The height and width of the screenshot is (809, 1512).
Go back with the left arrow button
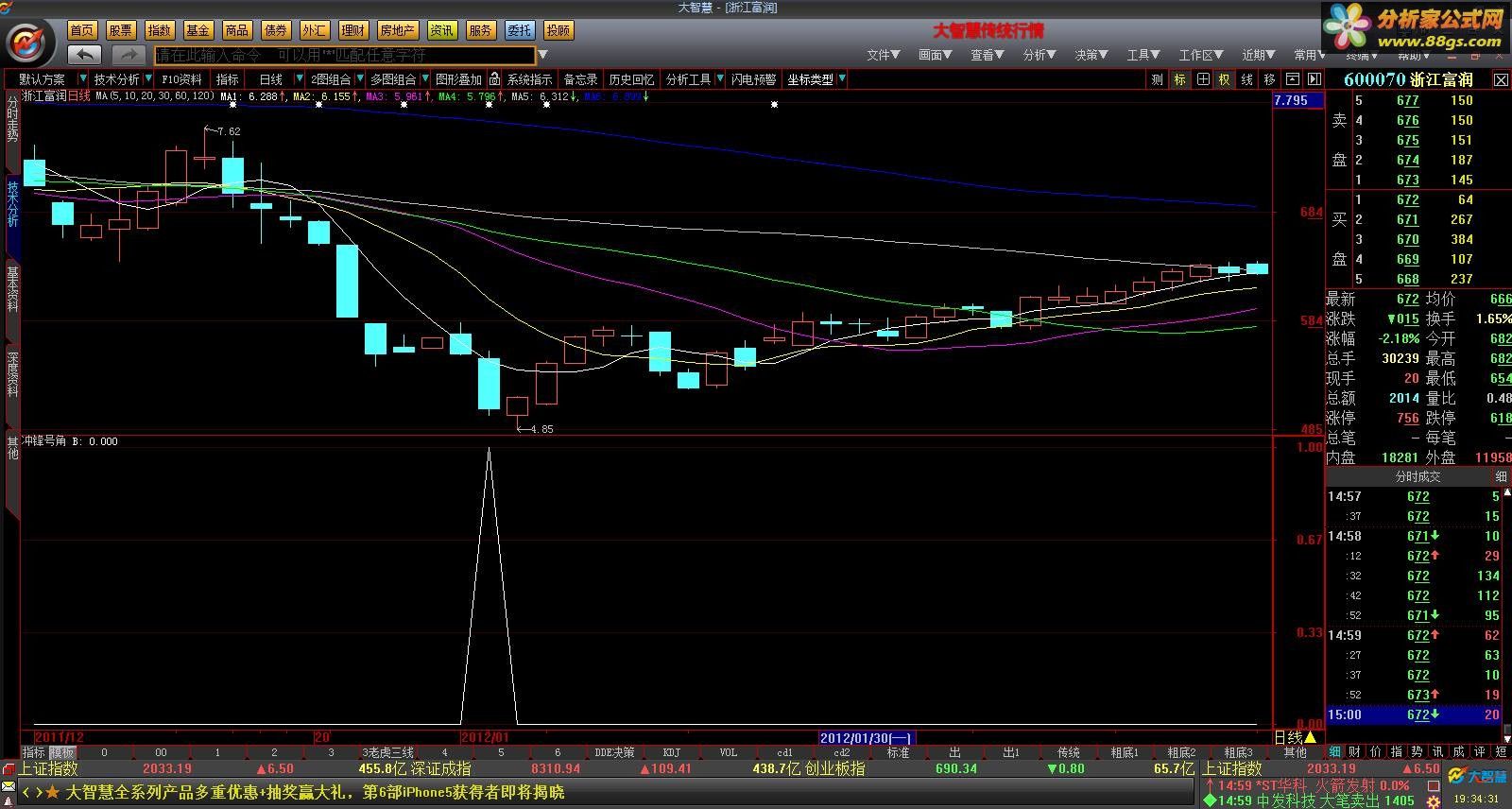click(85, 55)
